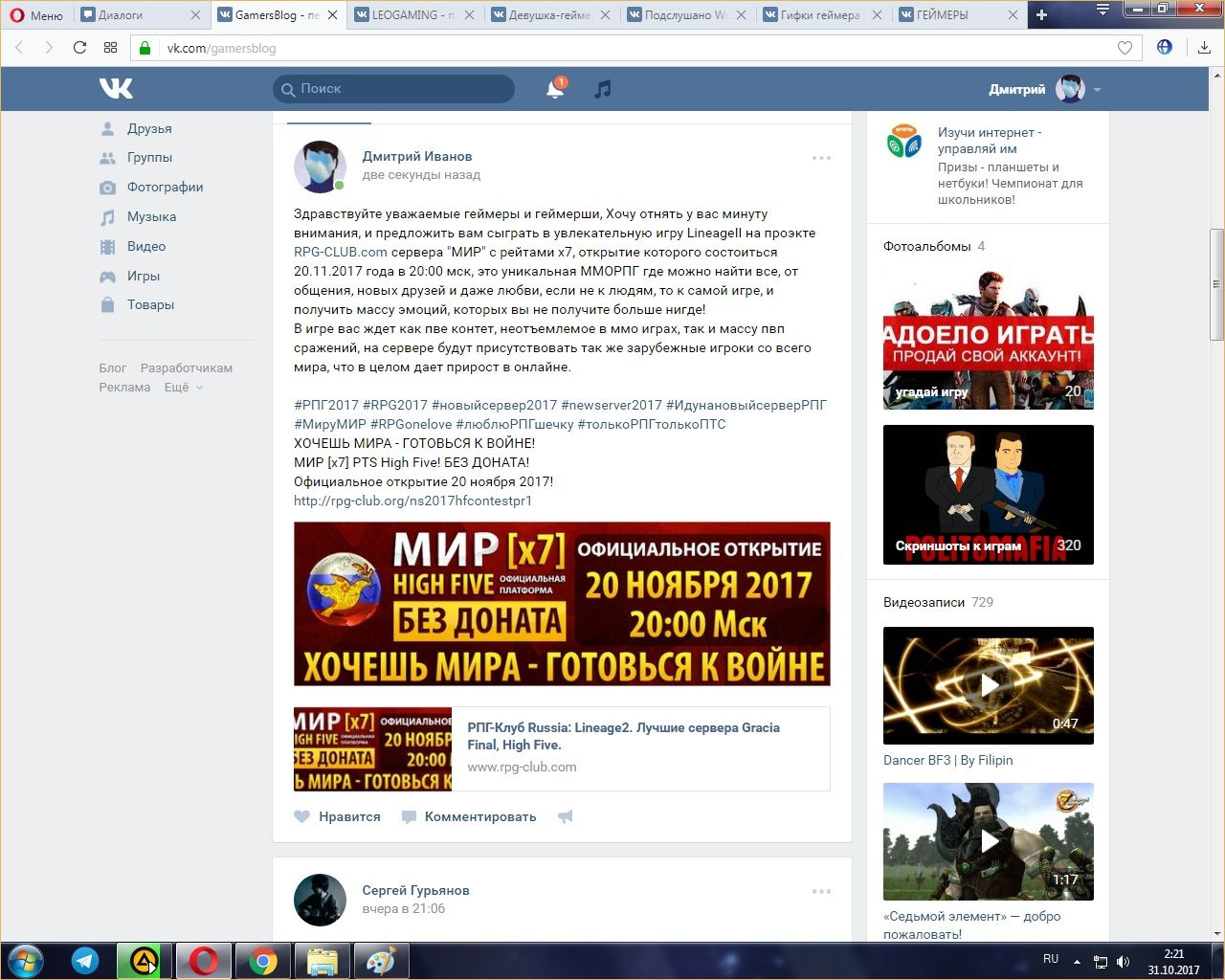This screenshot has width=1225, height=980.
Task: Open Google Chrome from the taskbar
Action: tap(263, 960)
